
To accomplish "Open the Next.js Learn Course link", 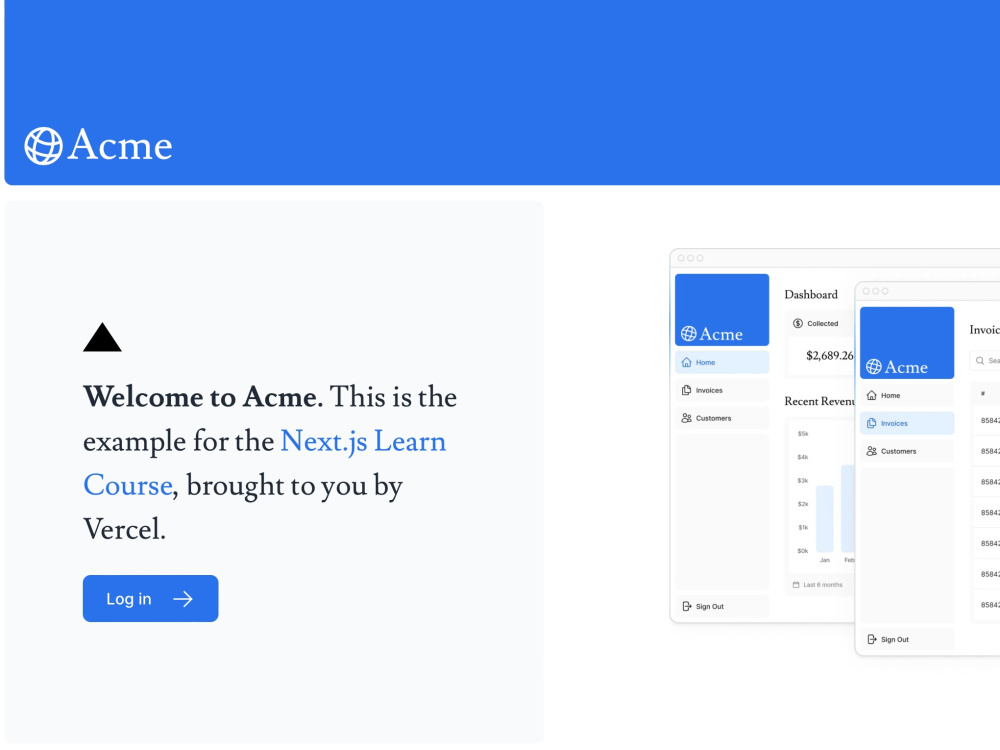I will point(264,463).
